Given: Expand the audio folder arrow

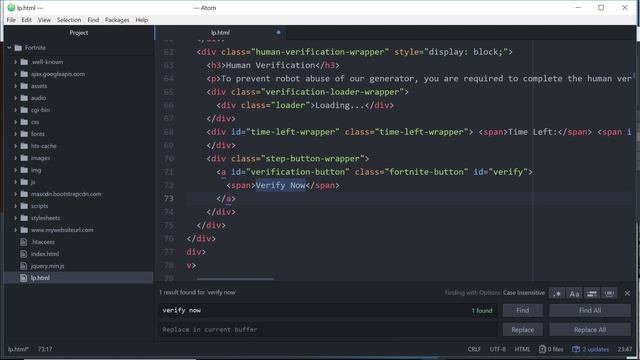Looking at the screenshot, I should 16,98.
